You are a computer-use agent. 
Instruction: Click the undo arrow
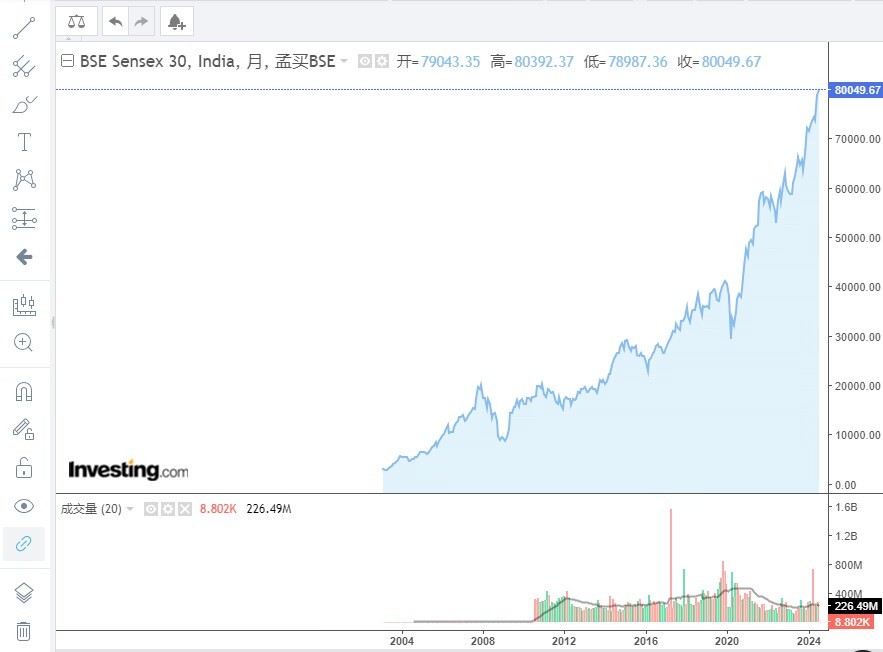115,22
